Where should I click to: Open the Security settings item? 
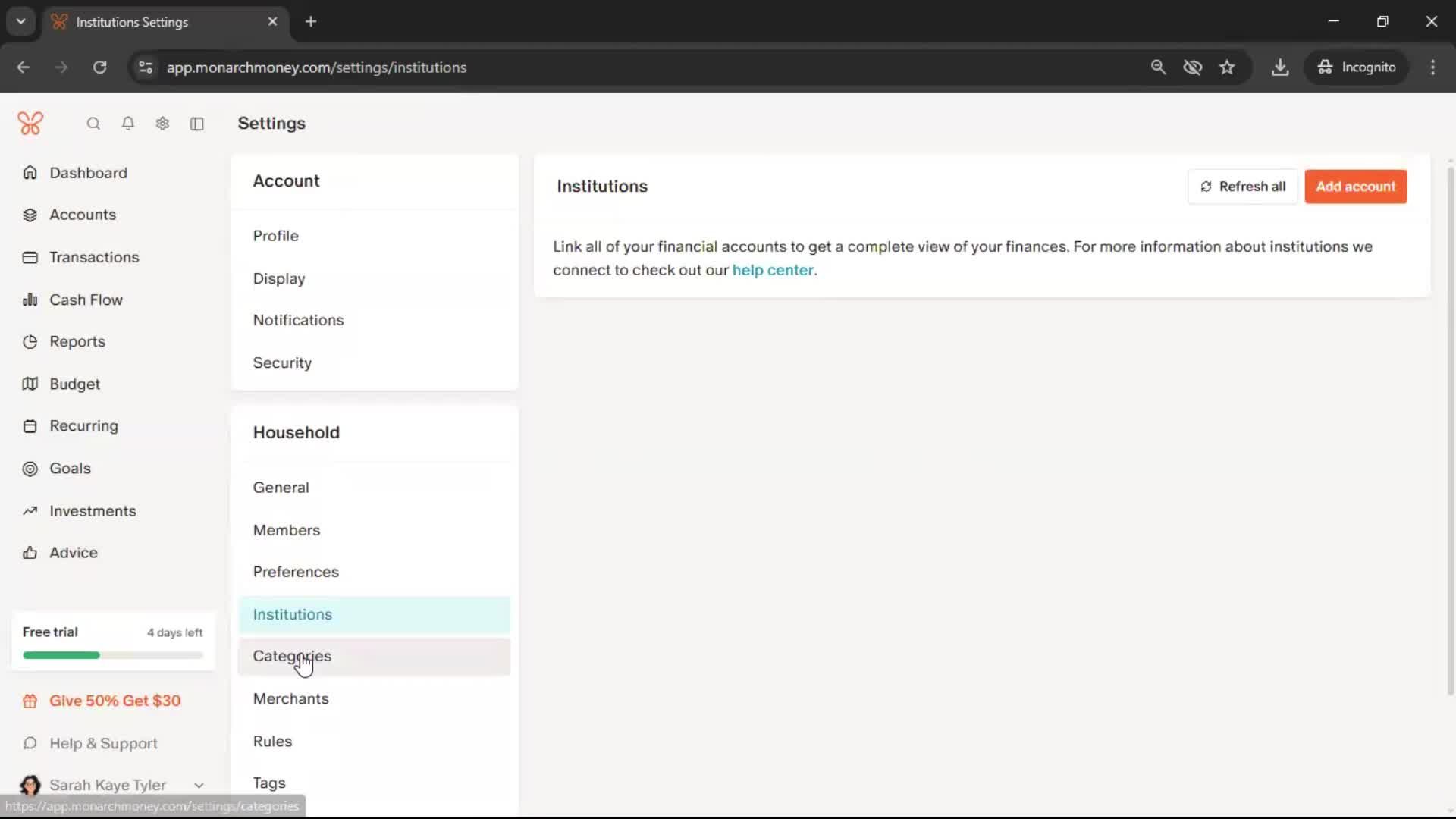[x=282, y=363]
